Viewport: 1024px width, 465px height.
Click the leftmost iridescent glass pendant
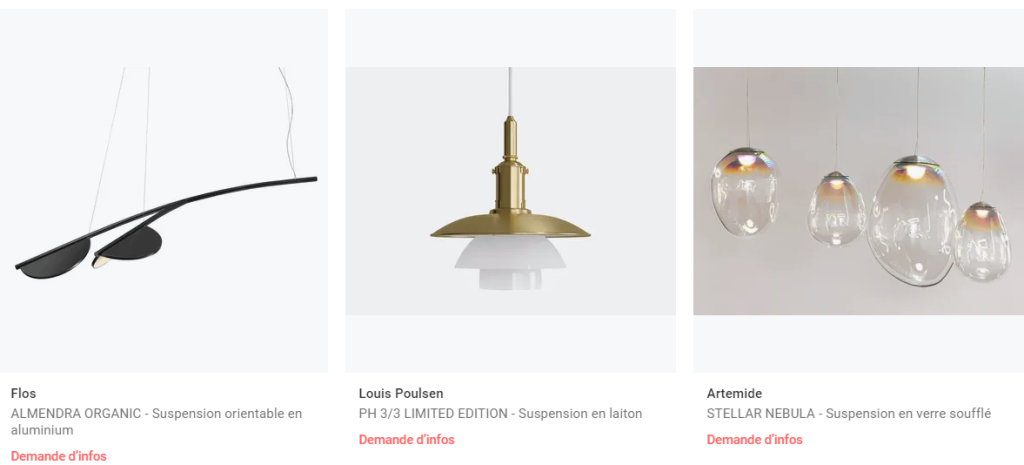tap(745, 190)
